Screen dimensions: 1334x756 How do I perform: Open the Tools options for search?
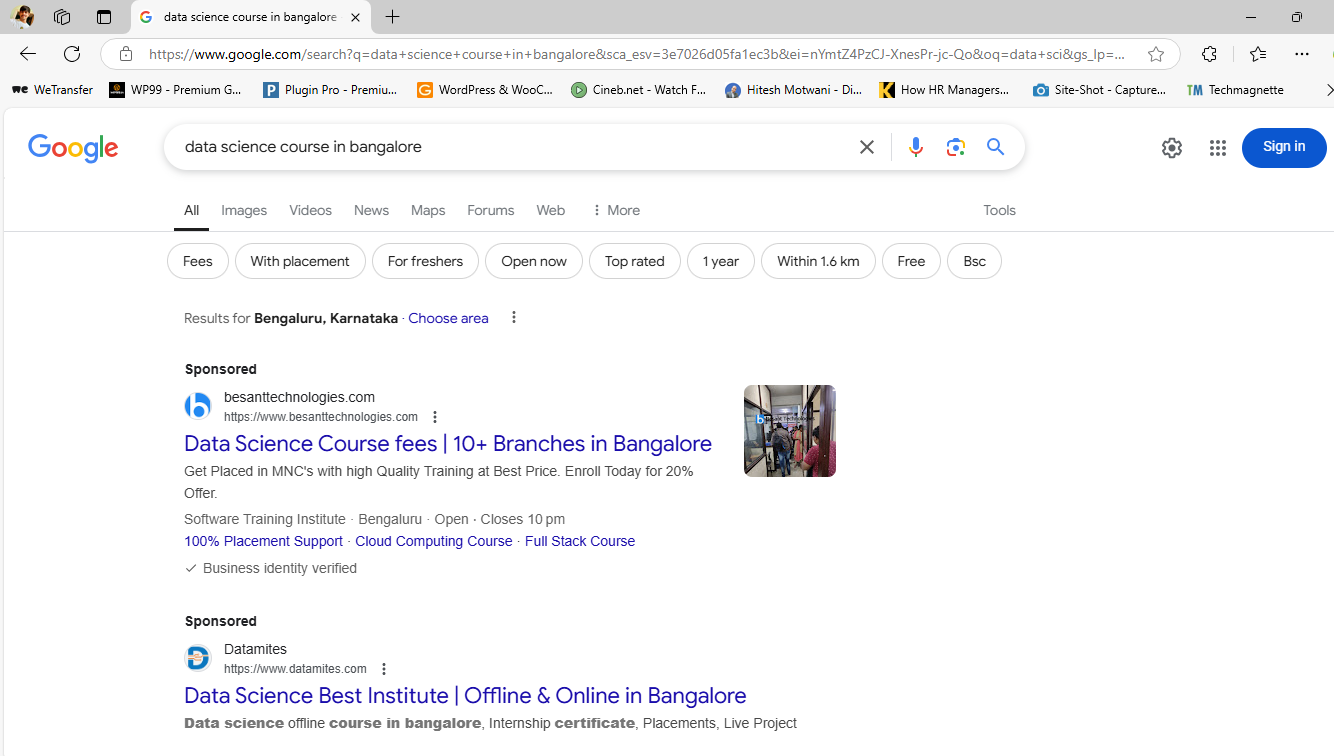point(998,210)
